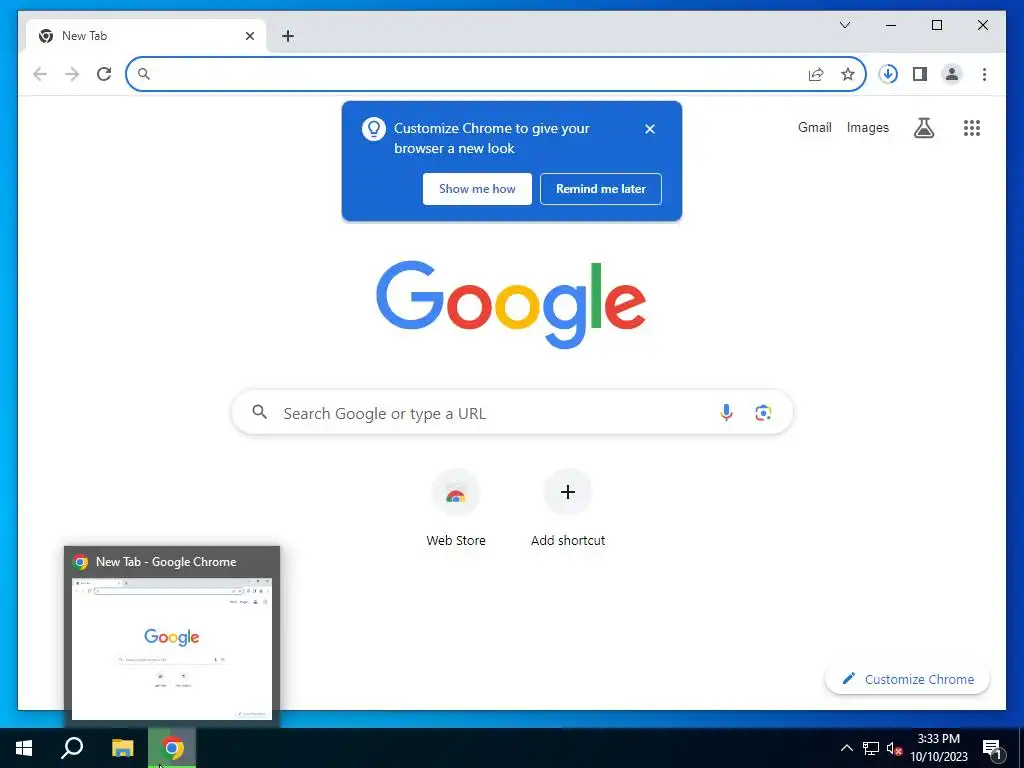Show hidden system tray icons

coord(846,748)
